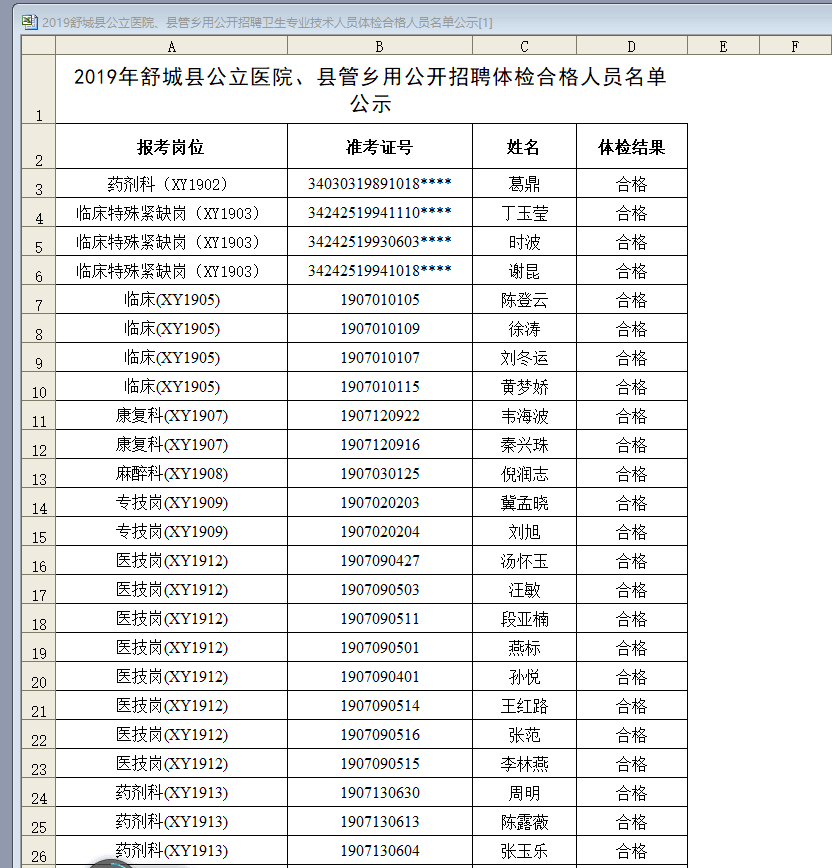Select the 康复科(XY1907) cell in row 12
The width and height of the screenshot is (832, 868).
172,445
